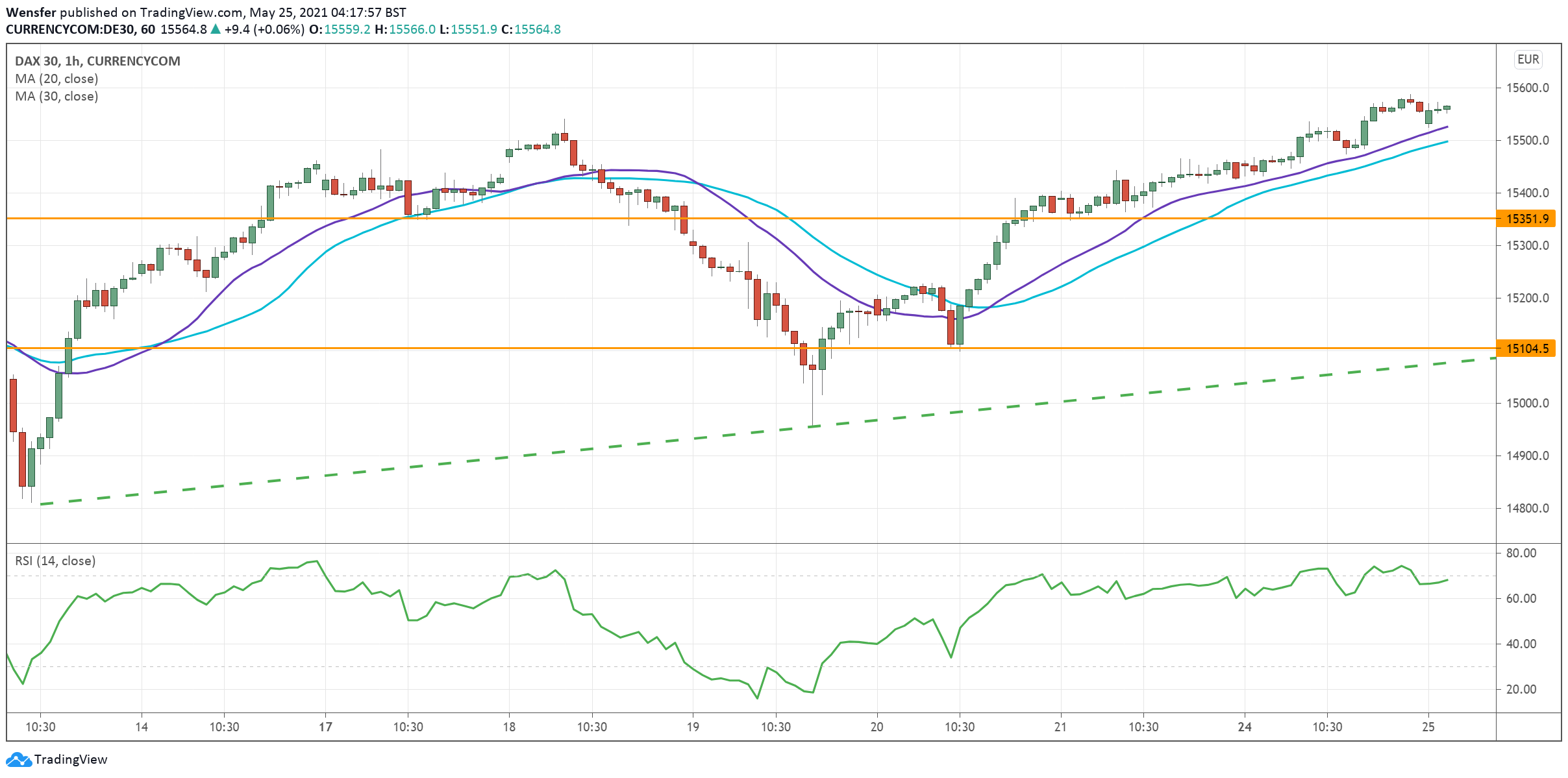Image resolution: width=1568 pixels, height=778 pixels.
Task: Click the 14800.0 price axis label
Action: pyautogui.click(x=1527, y=508)
